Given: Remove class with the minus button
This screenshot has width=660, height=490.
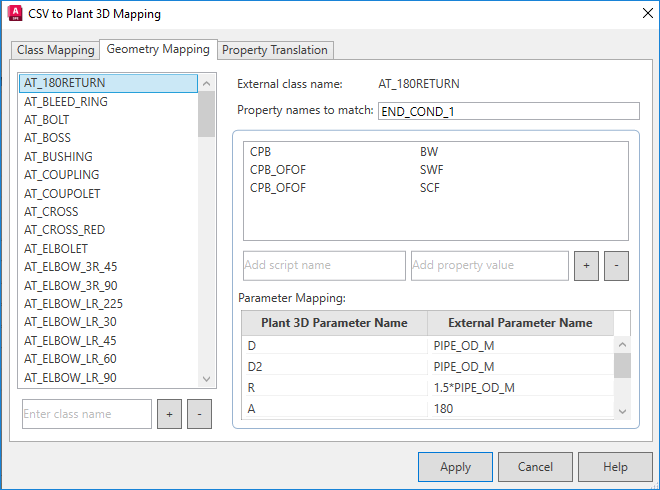Looking at the screenshot, I should click(x=199, y=414).
